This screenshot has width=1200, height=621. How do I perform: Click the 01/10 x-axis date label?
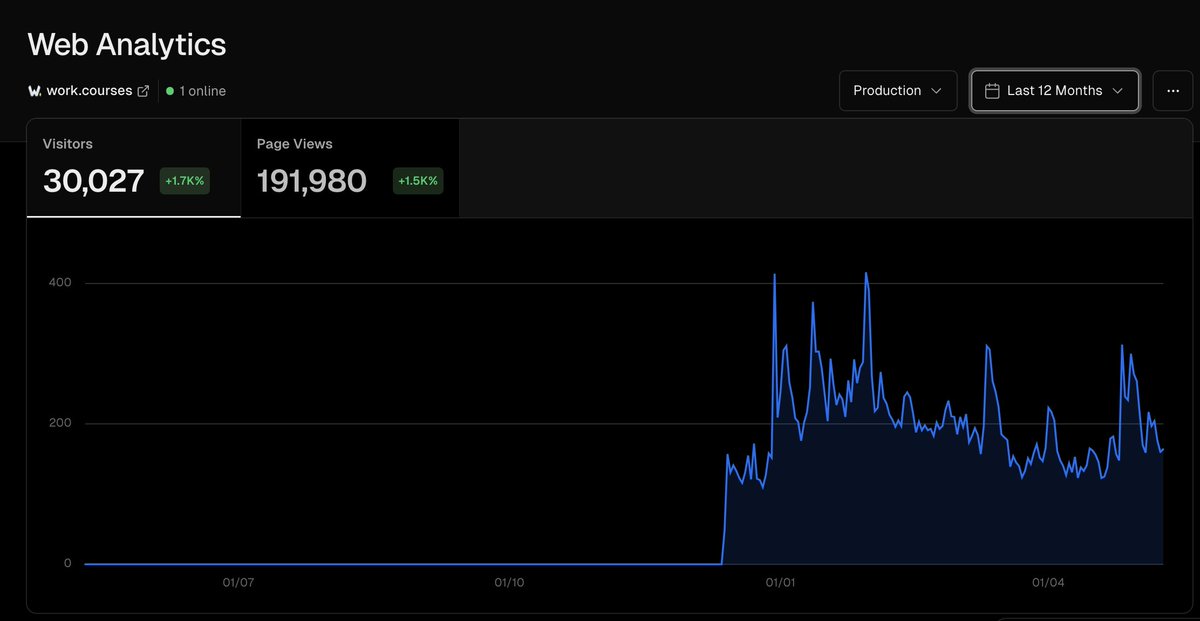tap(509, 582)
